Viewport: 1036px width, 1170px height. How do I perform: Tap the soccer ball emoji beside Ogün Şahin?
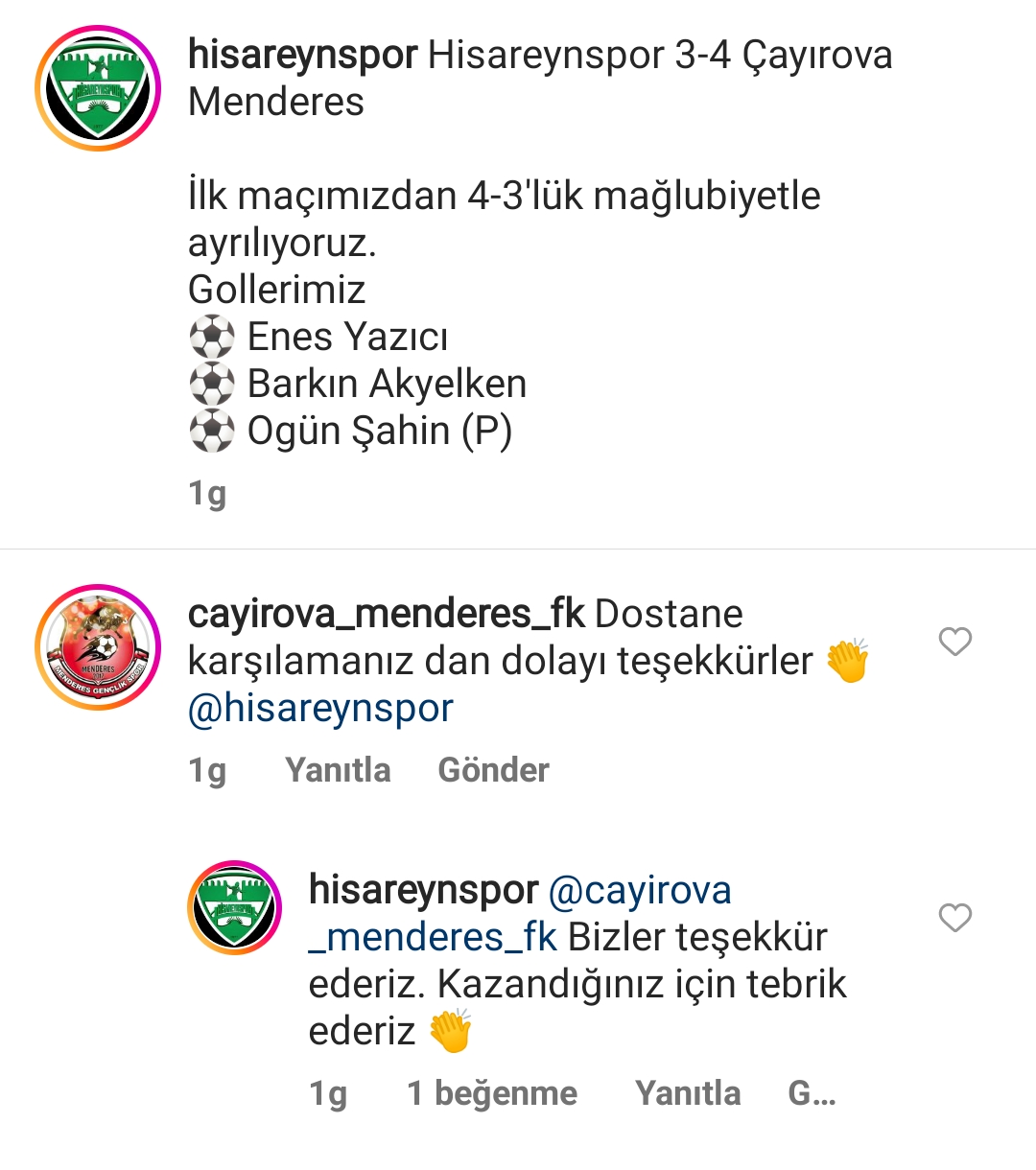pyautogui.click(x=212, y=432)
